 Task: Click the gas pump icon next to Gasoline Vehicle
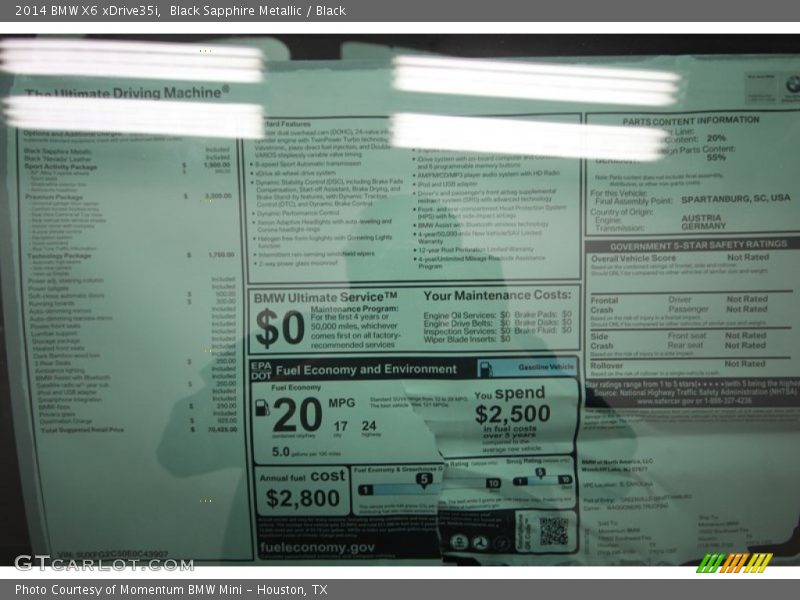tap(485, 369)
